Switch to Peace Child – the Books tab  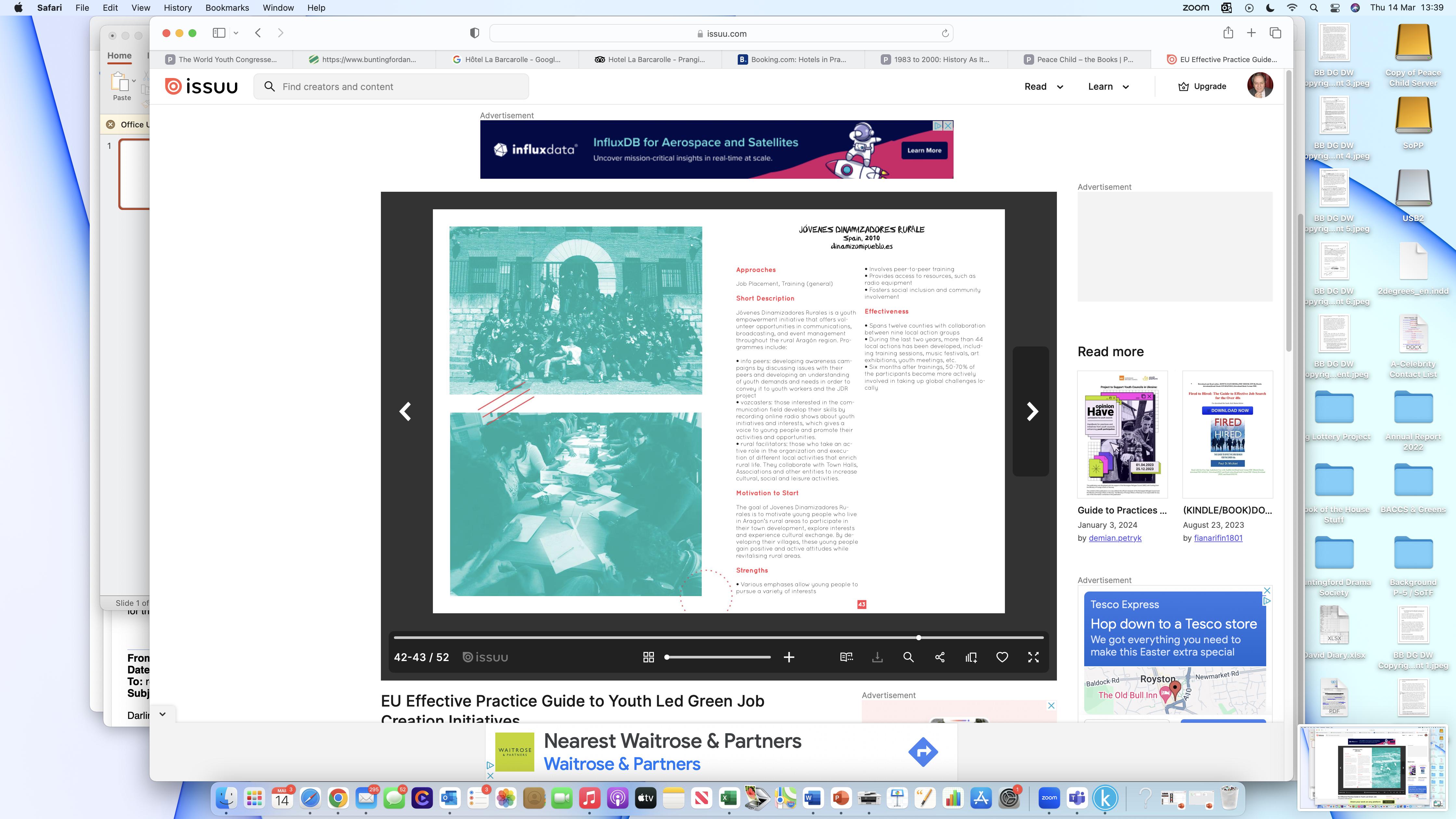pos(1078,59)
